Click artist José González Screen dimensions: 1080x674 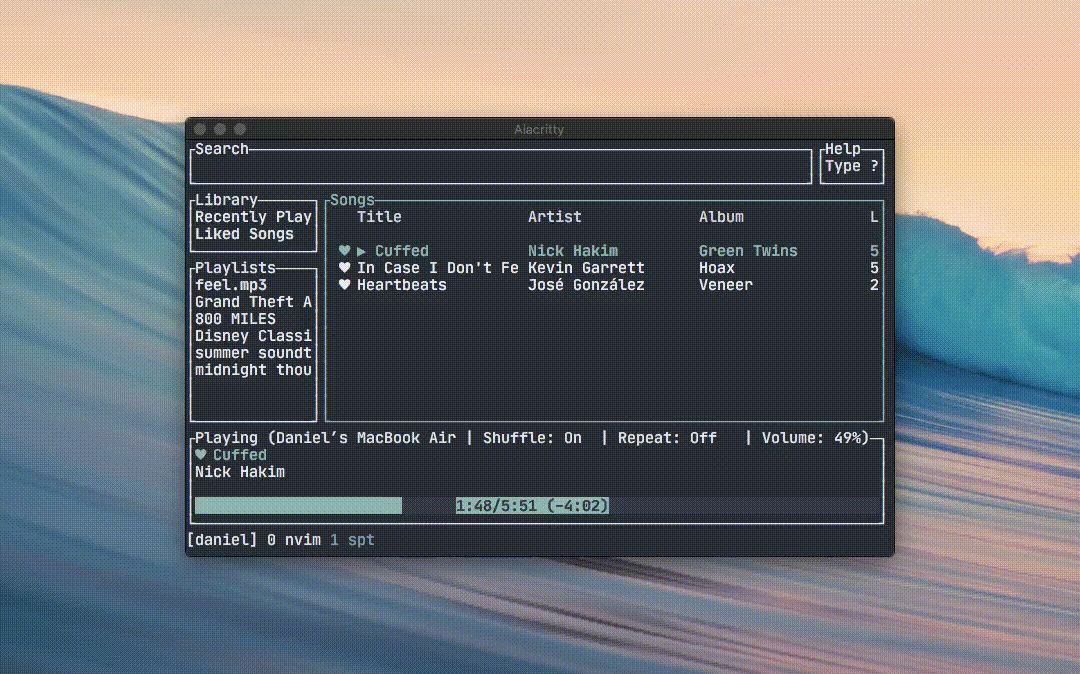click(x=586, y=285)
